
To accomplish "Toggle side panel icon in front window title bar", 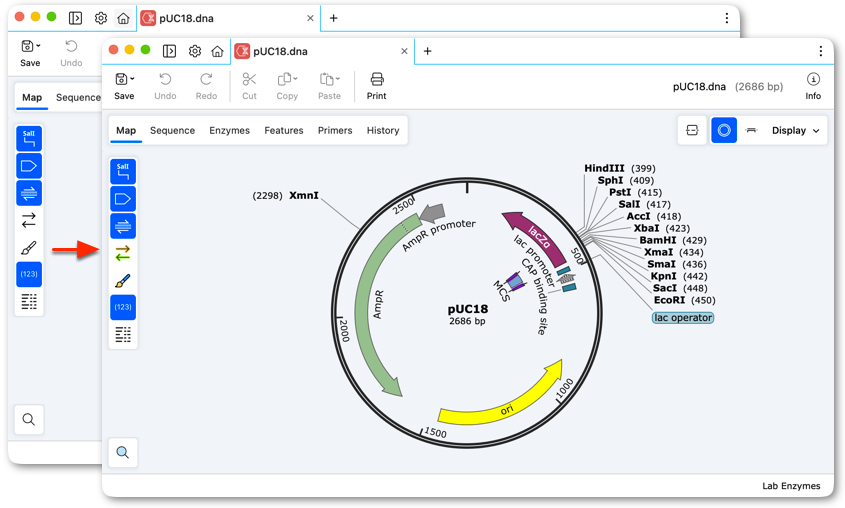I will tap(169, 51).
